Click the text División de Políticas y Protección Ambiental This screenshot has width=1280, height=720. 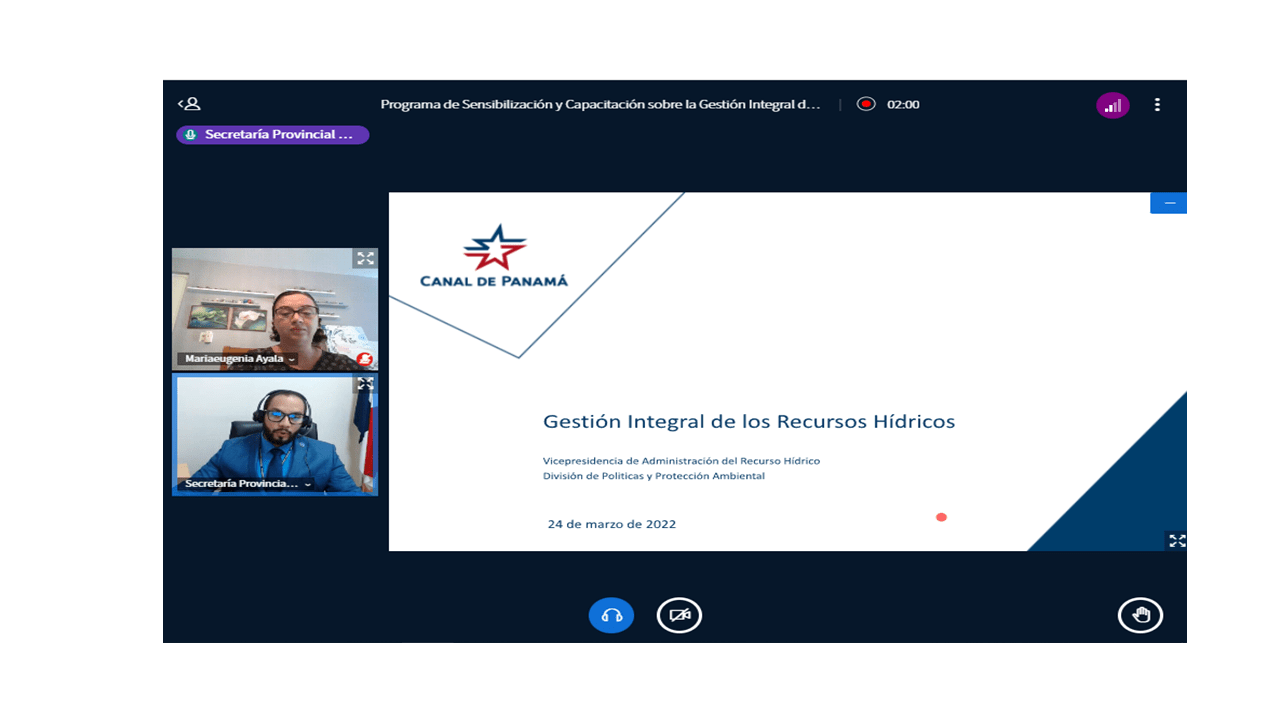(x=654, y=476)
